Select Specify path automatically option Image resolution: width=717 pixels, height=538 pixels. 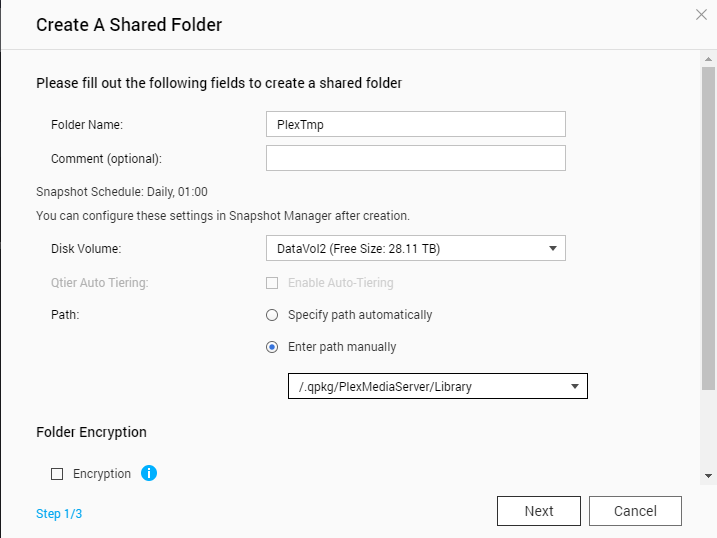[272, 315]
